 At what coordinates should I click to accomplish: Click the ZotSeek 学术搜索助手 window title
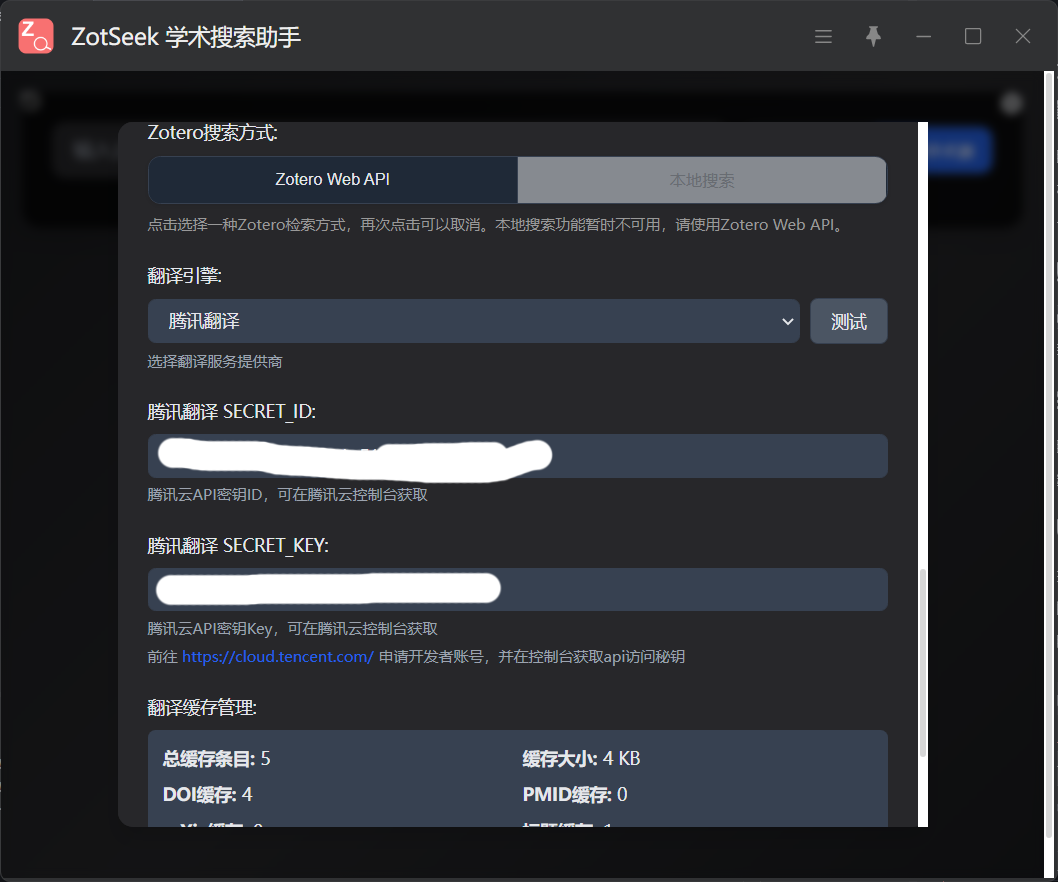click(186, 36)
